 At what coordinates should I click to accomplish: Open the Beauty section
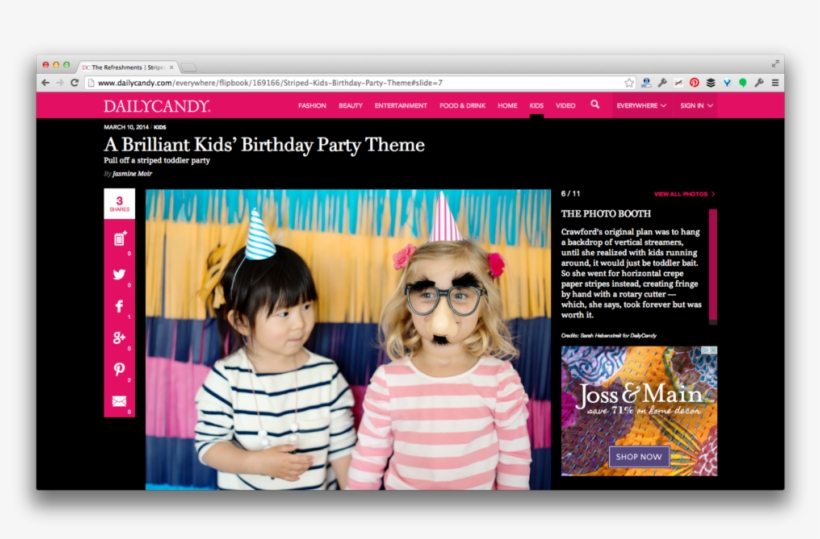(350, 106)
